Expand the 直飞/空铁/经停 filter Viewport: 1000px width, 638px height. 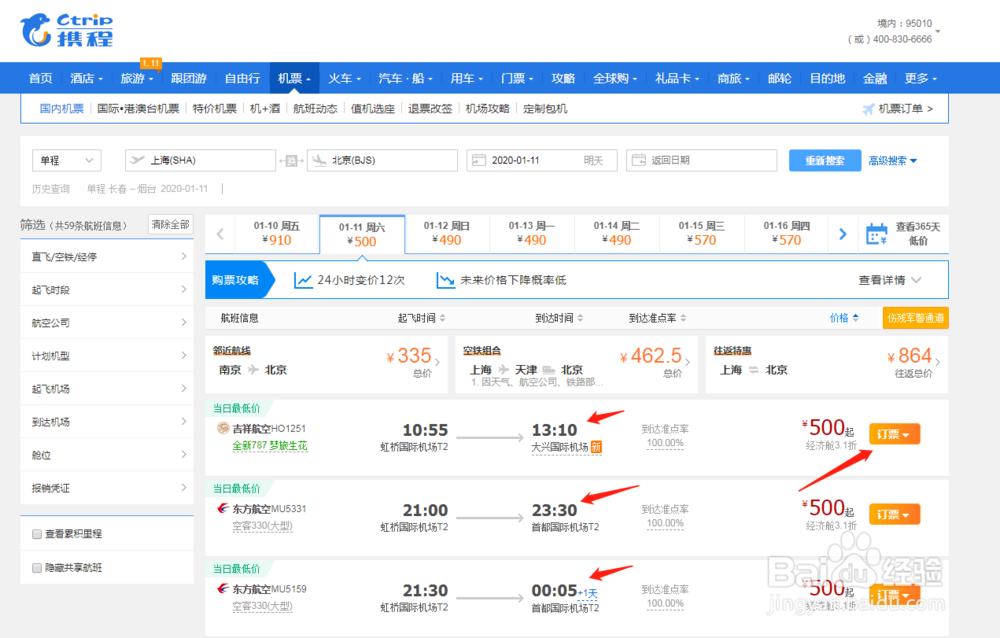(107, 256)
